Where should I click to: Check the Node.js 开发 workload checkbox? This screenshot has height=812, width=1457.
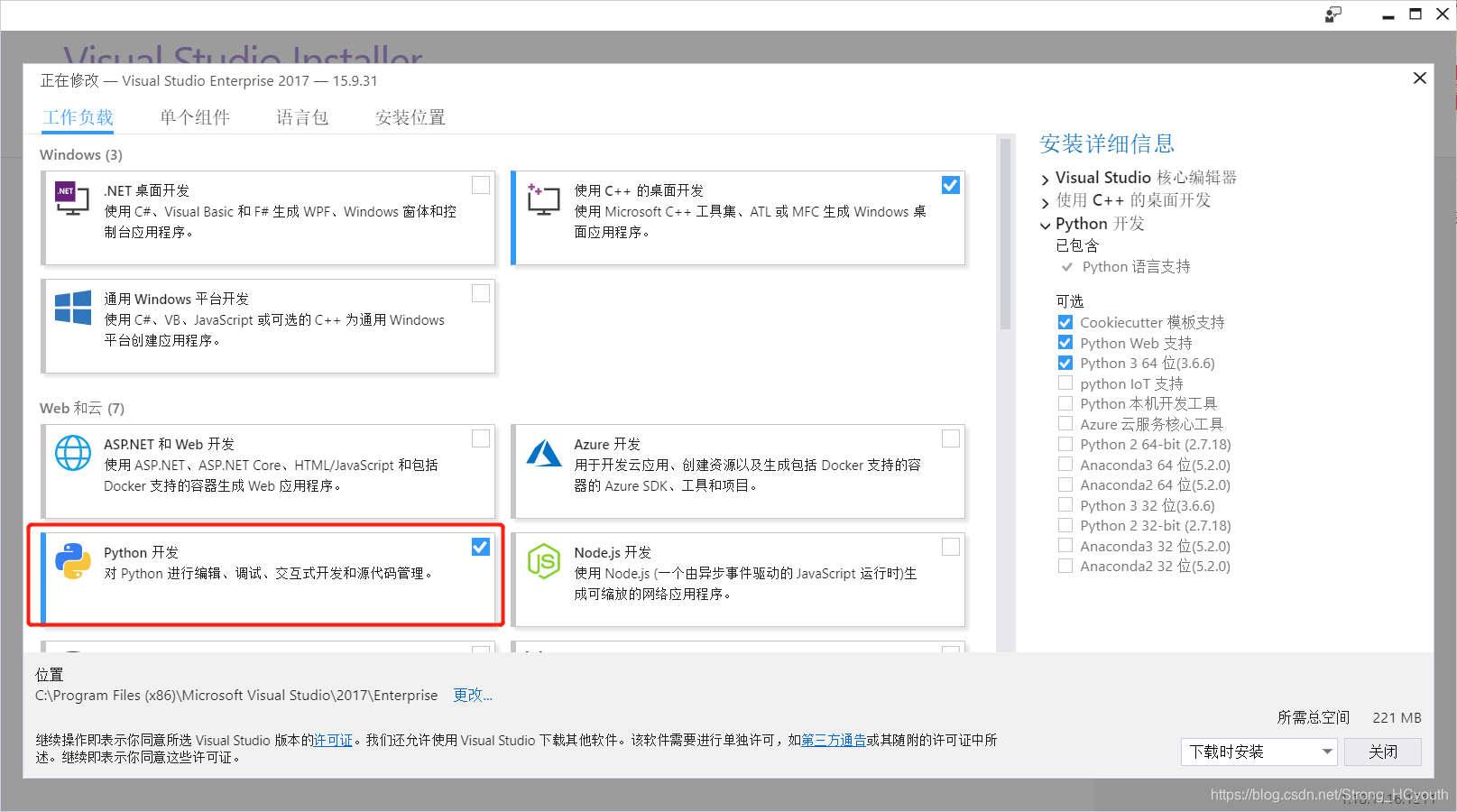click(x=951, y=547)
